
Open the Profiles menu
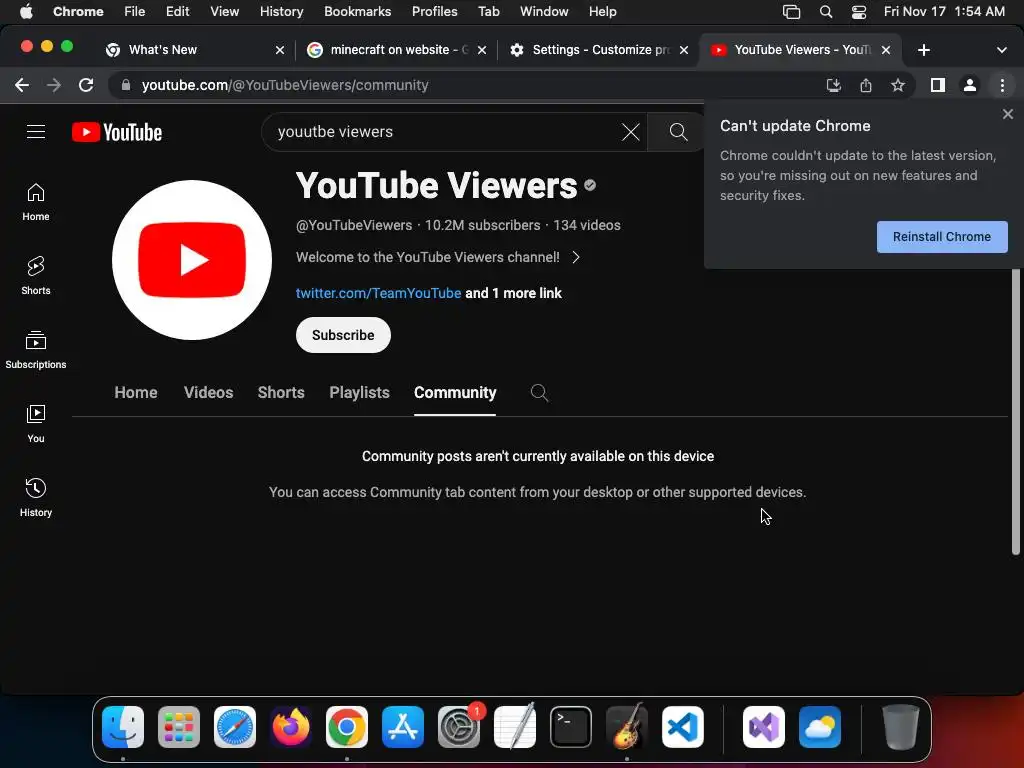[x=434, y=12]
